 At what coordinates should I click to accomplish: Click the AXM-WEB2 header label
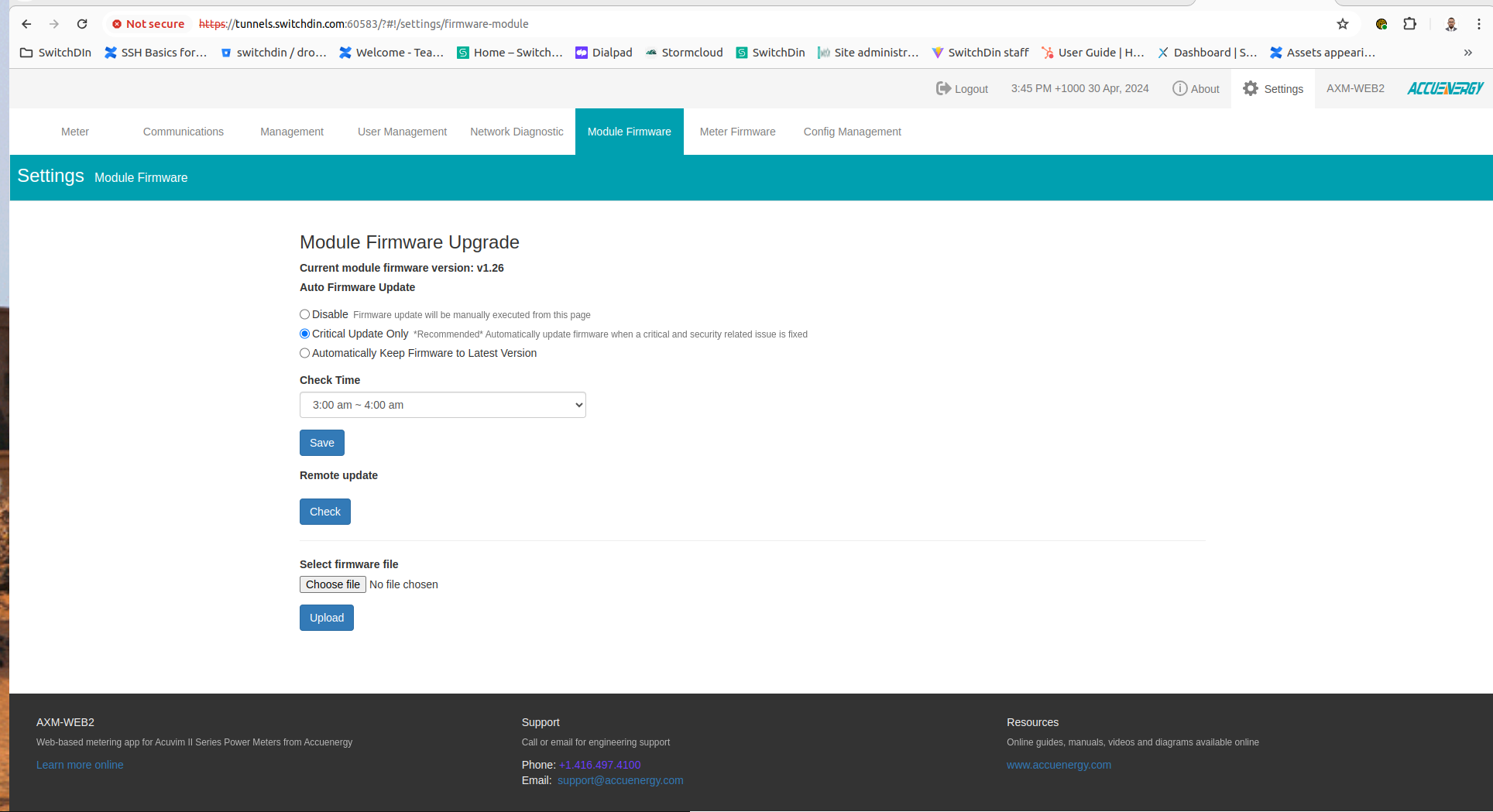coord(1355,88)
